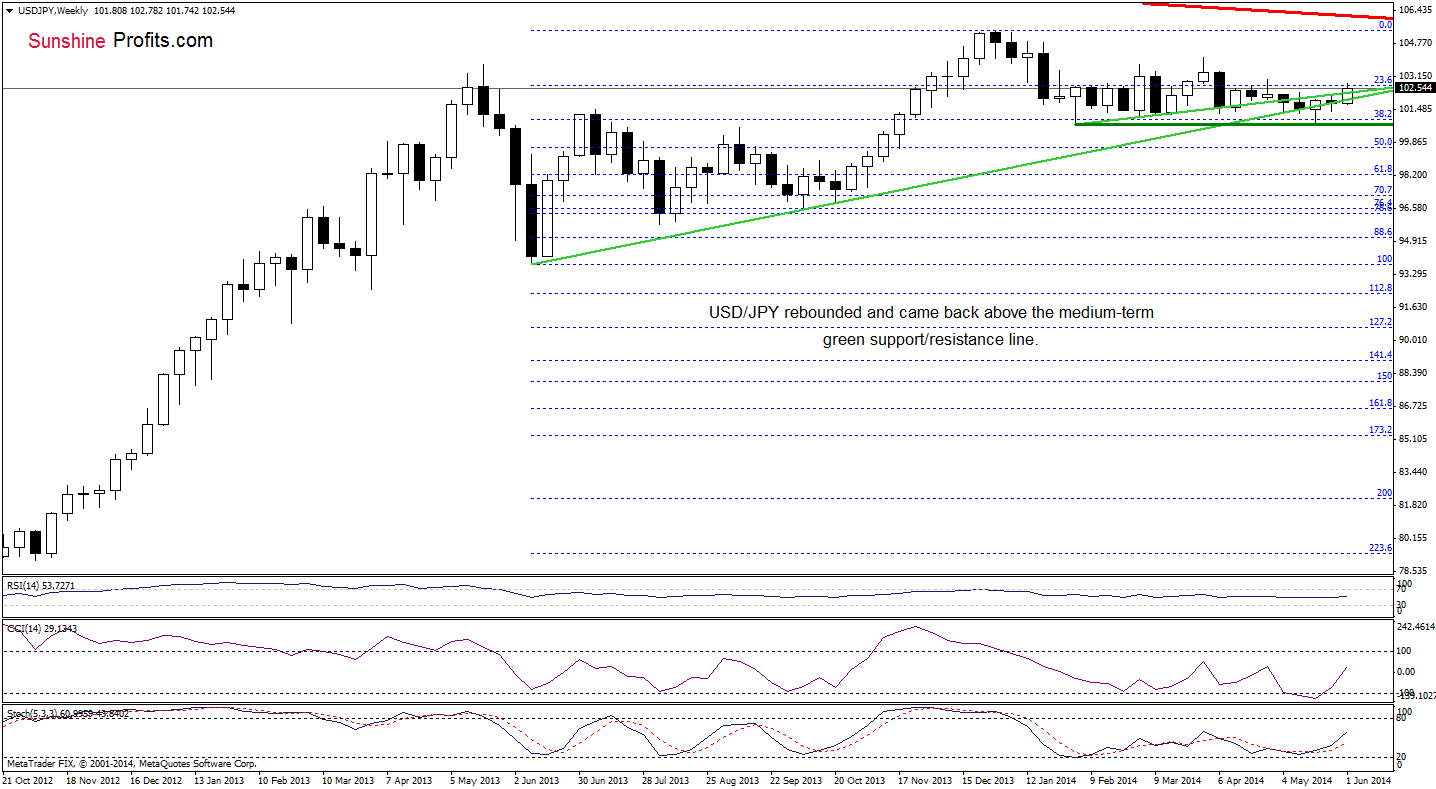The image size is (1436, 789).
Task: Click the 90.010 price axis value
Action: [1415, 340]
